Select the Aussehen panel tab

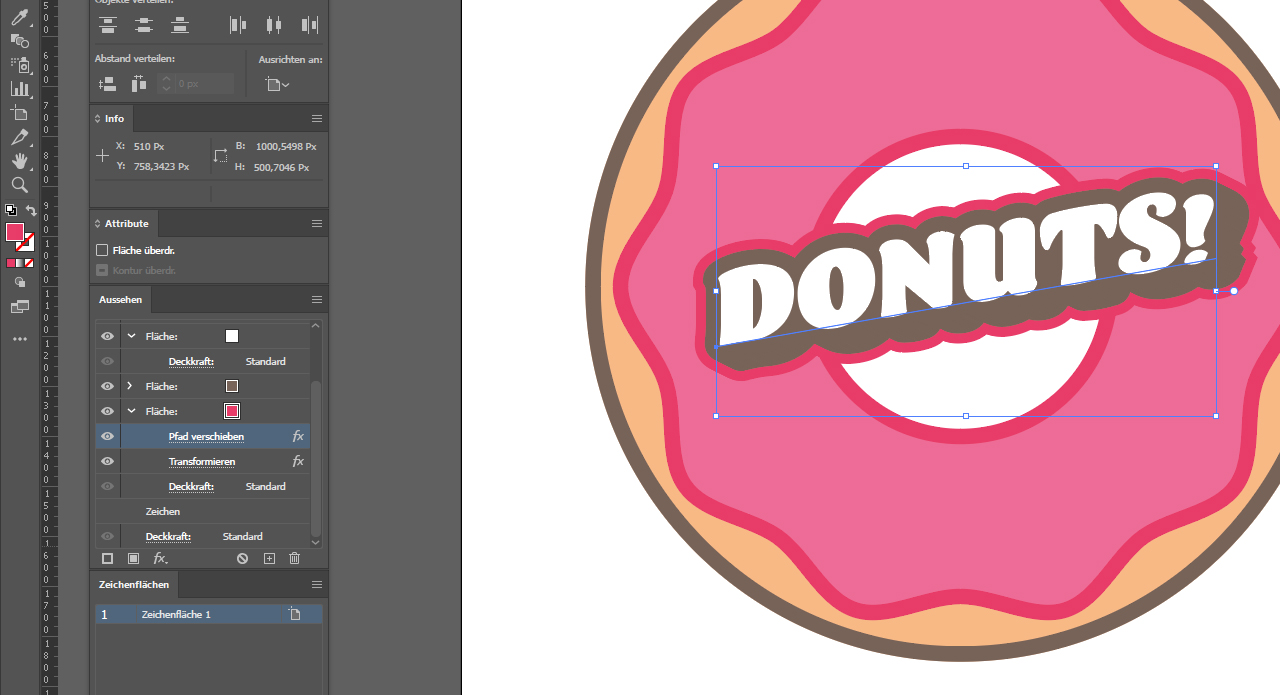click(121, 299)
